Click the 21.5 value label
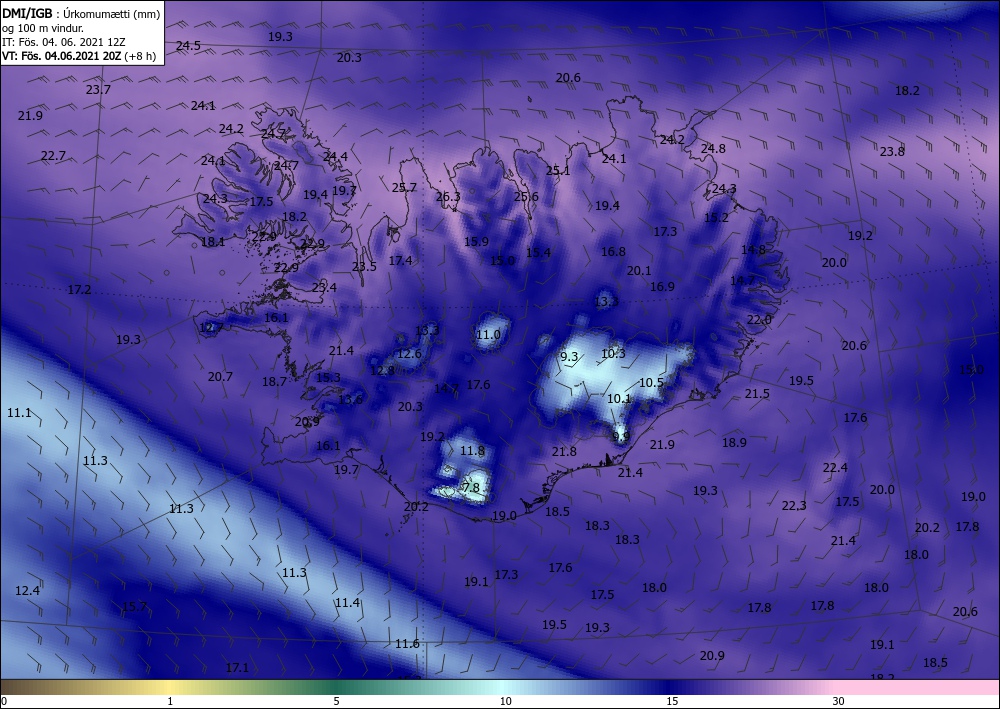 (x=758, y=394)
